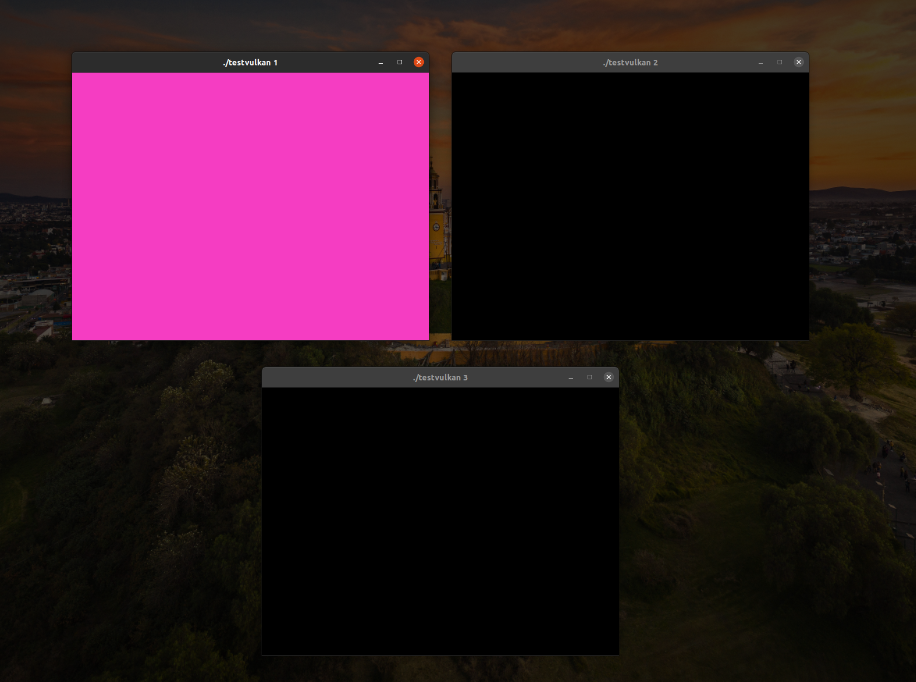Click the black canvas of ./testvulkan 3
This screenshot has width=916, height=682.
(440, 520)
